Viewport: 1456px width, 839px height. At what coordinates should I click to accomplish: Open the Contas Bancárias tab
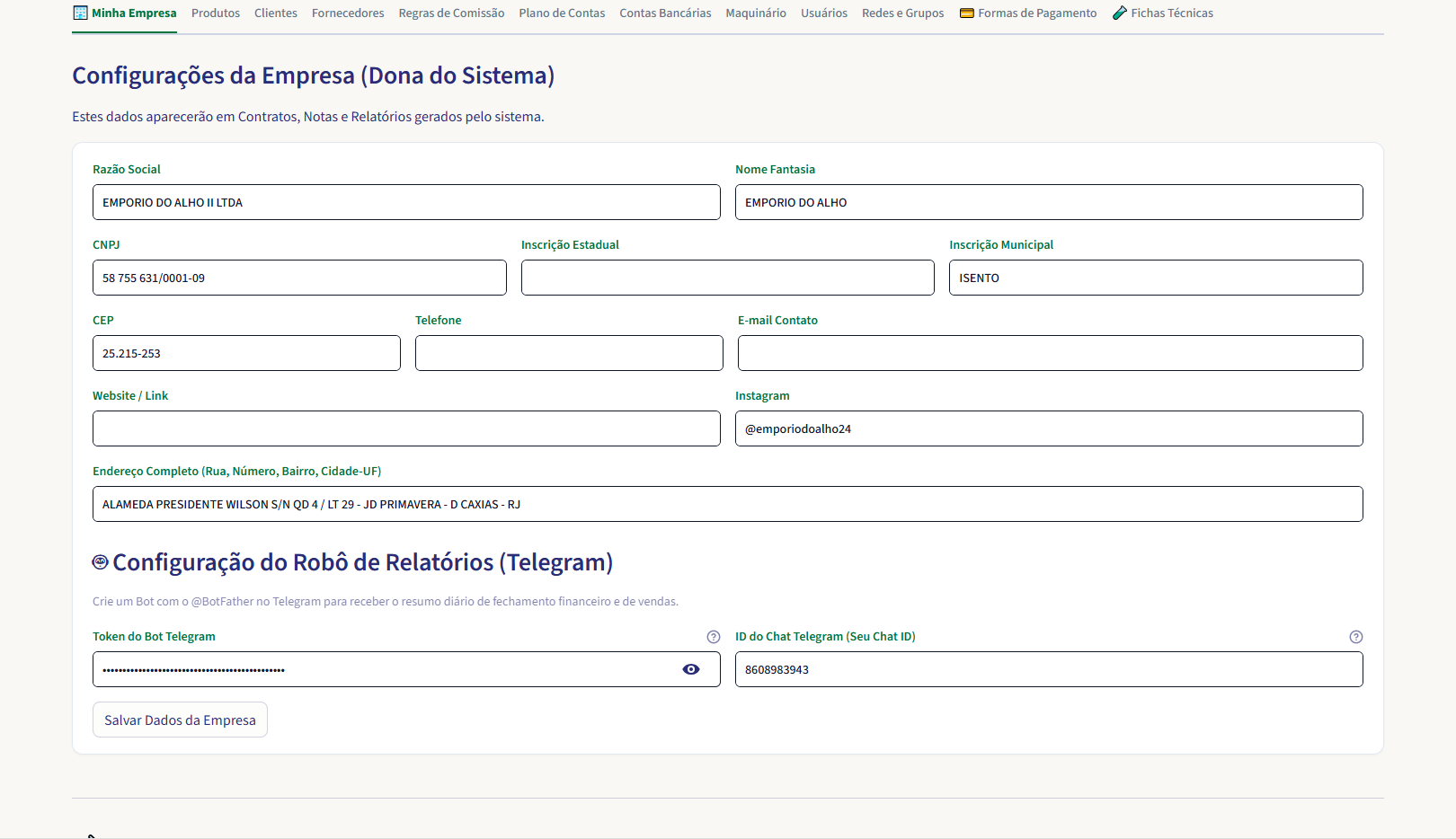pos(665,13)
